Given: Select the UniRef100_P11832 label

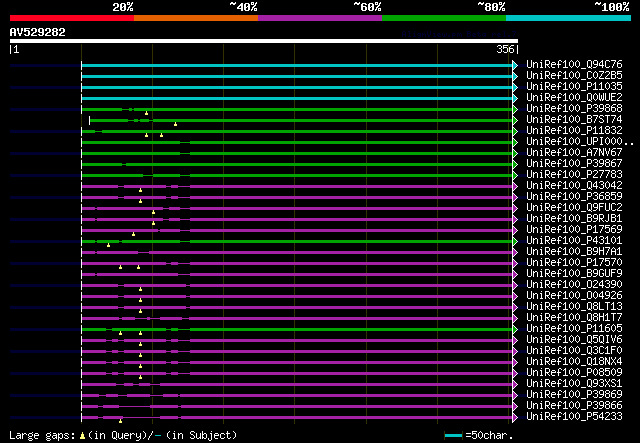Looking at the screenshot, I should click(x=574, y=131).
